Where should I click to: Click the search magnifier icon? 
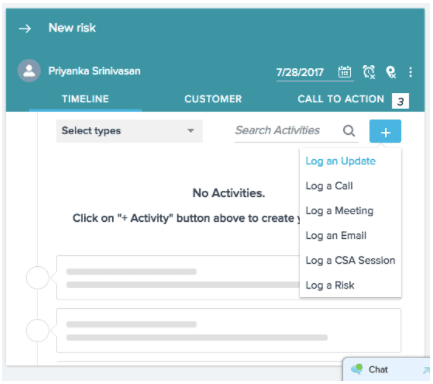pos(349,131)
